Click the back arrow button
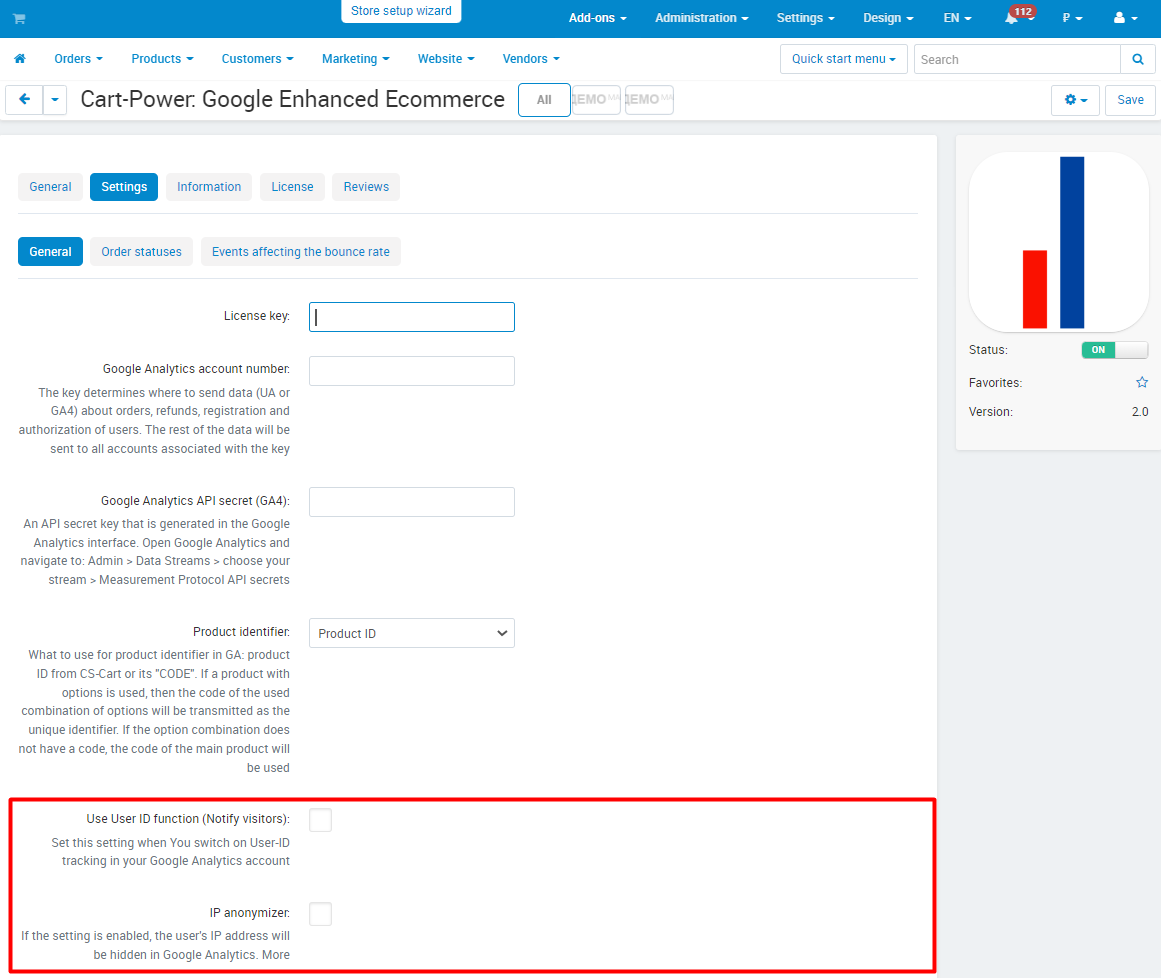1161x978 pixels. click(24, 99)
